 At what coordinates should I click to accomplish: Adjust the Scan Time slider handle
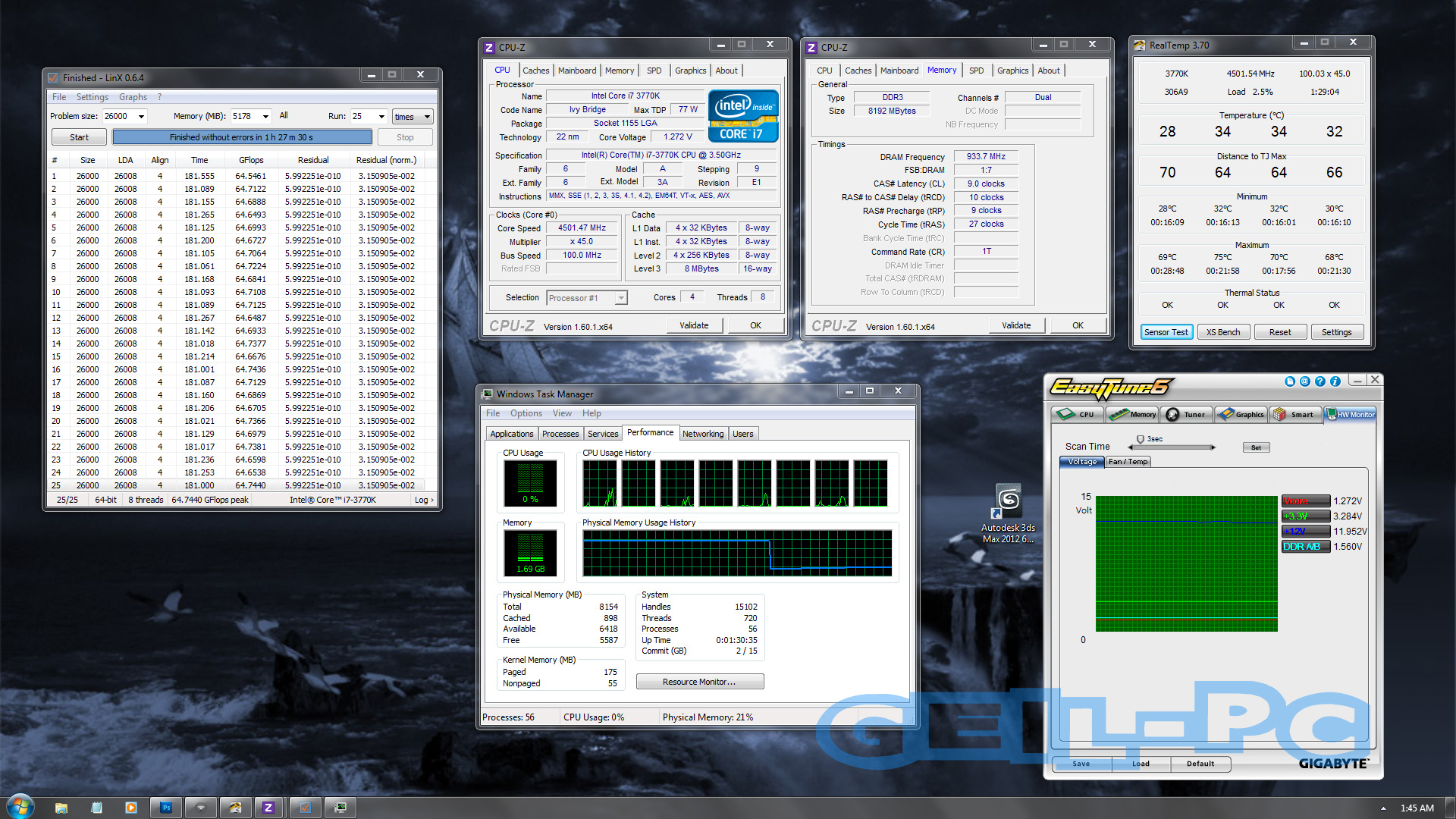[x=1140, y=440]
